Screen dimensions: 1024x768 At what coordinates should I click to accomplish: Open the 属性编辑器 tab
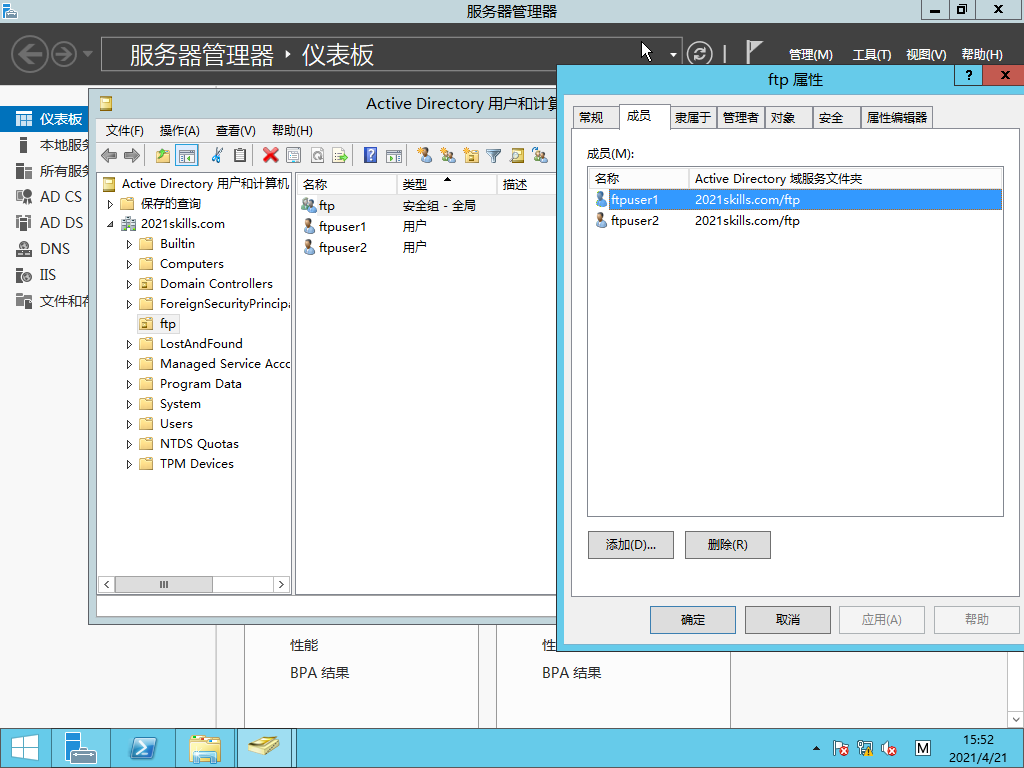(897, 118)
